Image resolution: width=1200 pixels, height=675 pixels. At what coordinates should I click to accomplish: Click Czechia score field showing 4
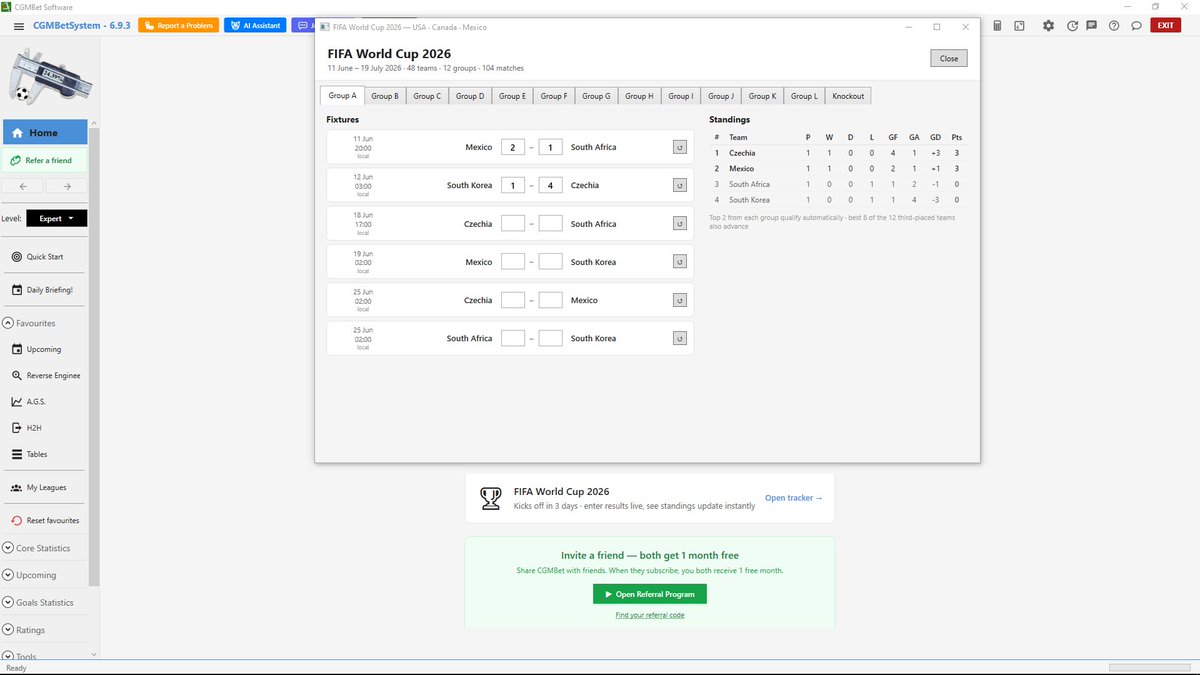(x=550, y=185)
